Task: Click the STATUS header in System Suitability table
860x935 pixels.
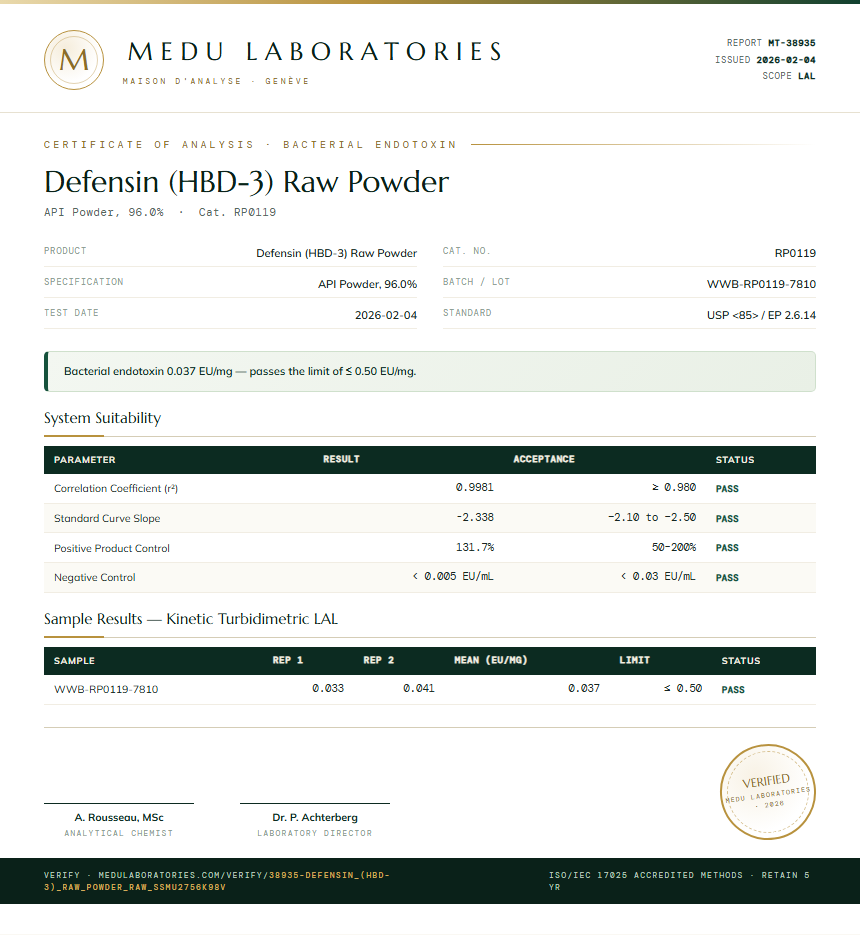Action: [735, 460]
